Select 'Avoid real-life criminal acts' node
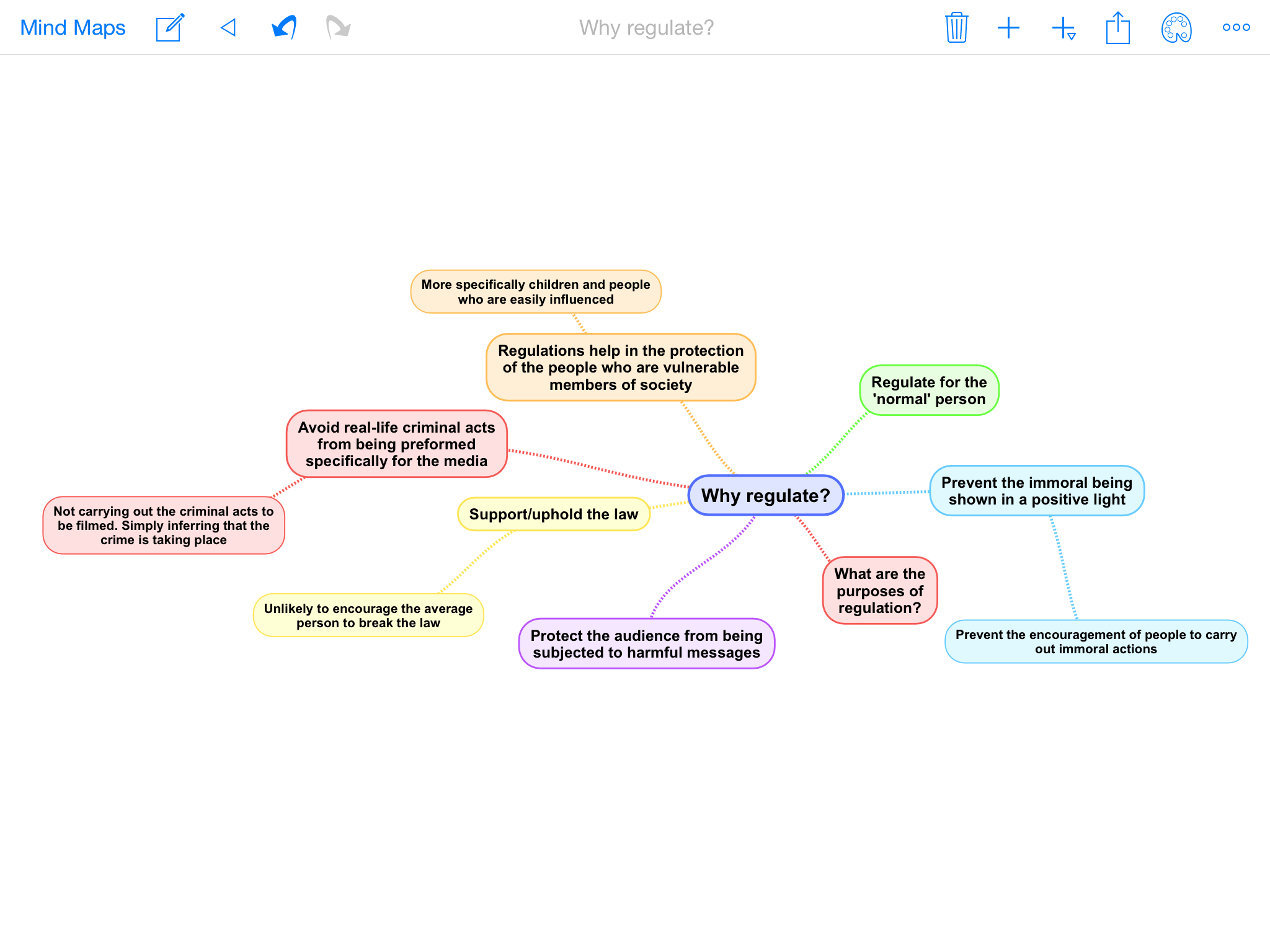This screenshot has height=952, width=1270. point(396,444)
